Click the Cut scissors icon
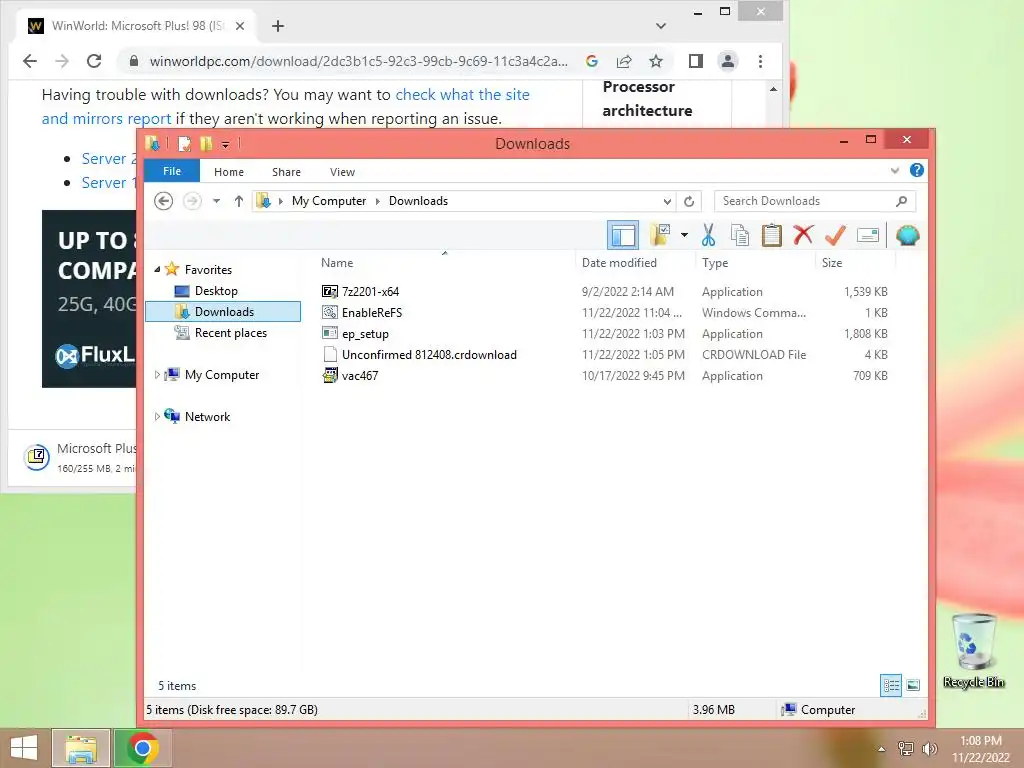The height and width of the screenshot is (768, 1024). pyautogui.click(x=708, y=235)
